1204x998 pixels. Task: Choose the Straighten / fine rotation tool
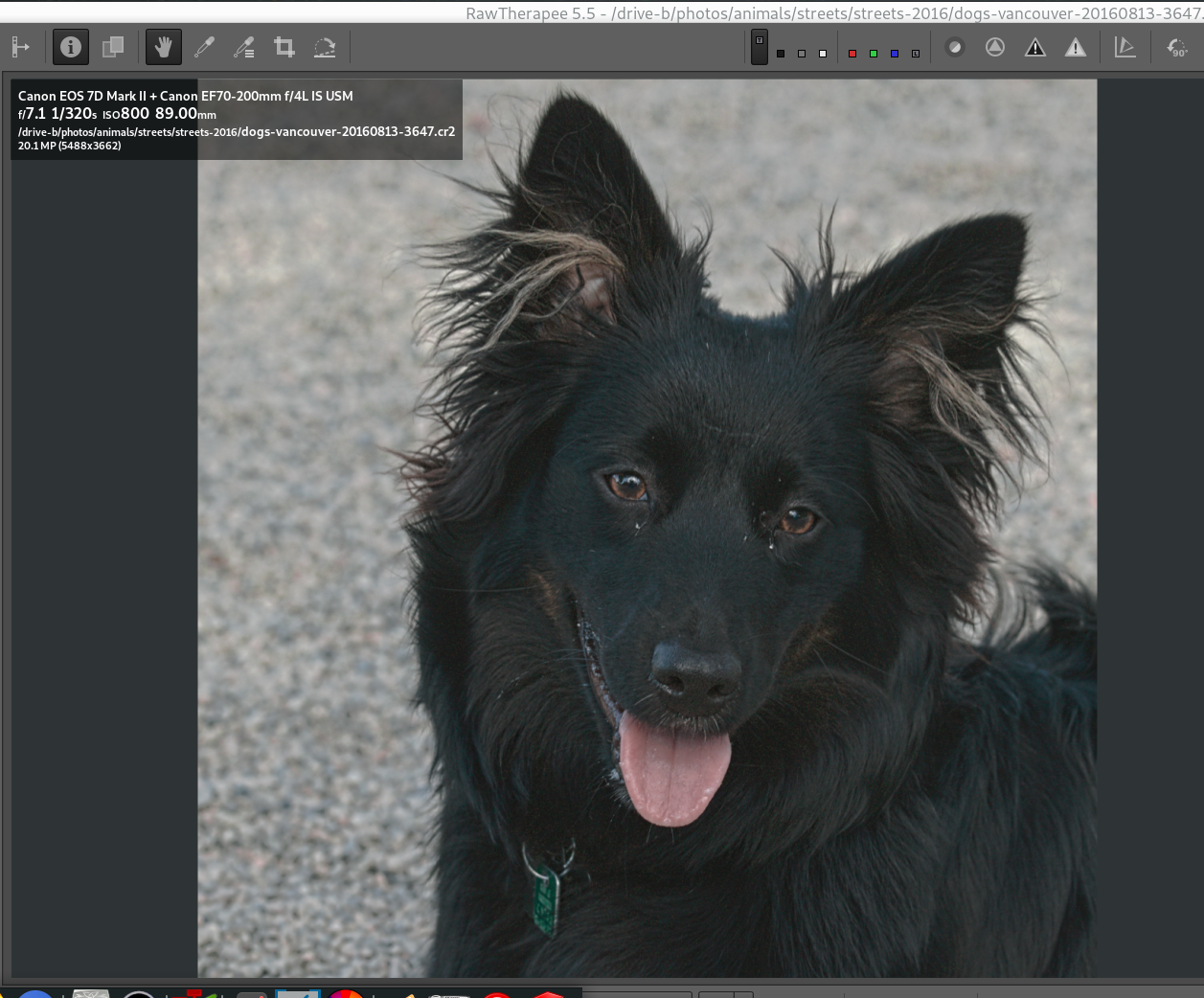pos(325,47)
